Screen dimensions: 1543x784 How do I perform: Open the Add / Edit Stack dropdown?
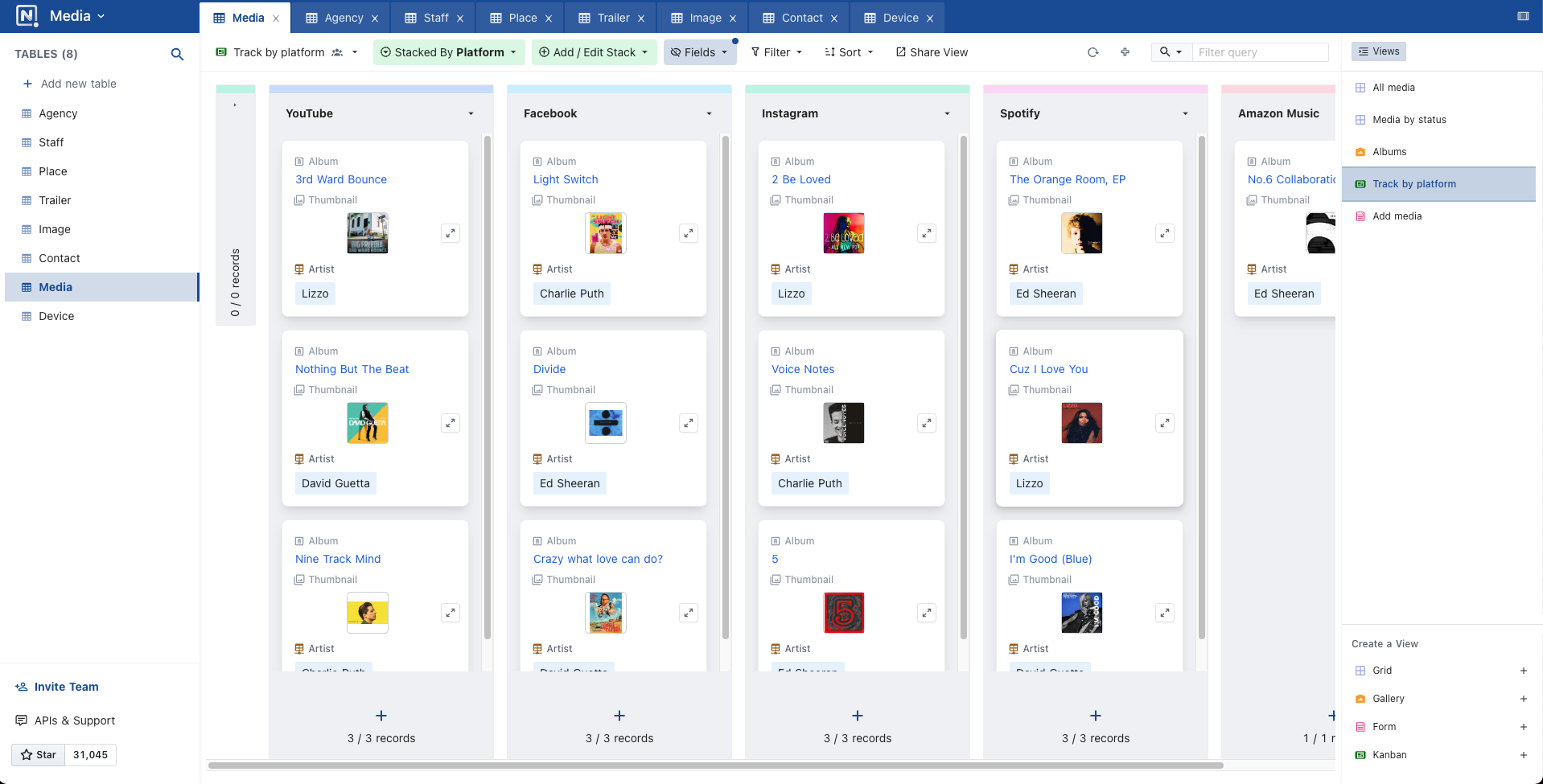coord(594,52)
